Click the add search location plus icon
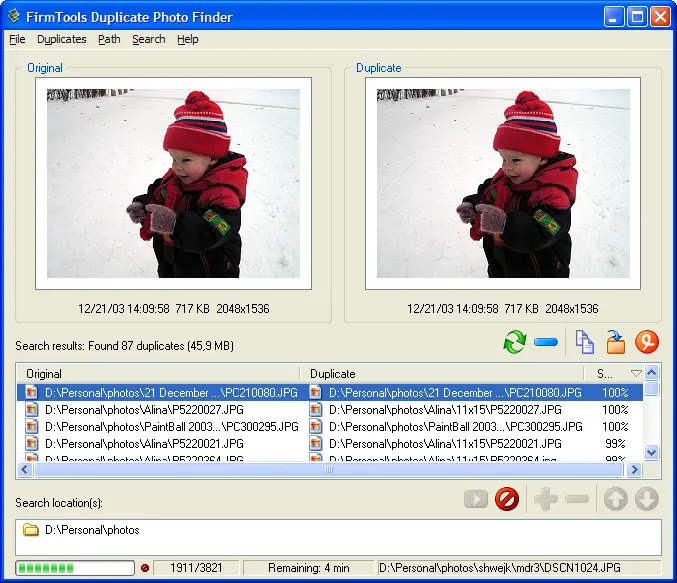 point(546,499)
